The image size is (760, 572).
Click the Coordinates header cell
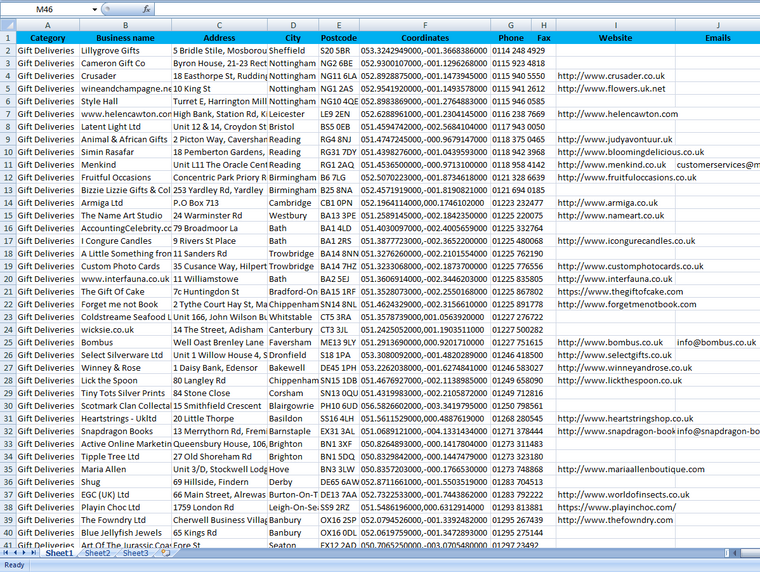pyautogui.click(x=425, y=38)
